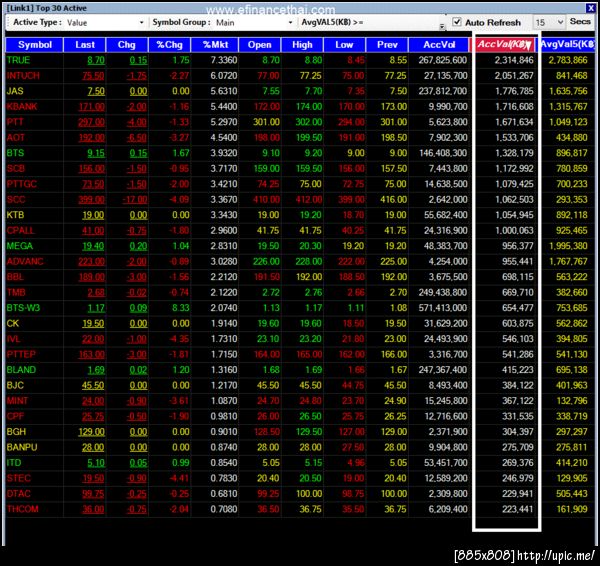Select the DTAC symbol

[18, 494]
